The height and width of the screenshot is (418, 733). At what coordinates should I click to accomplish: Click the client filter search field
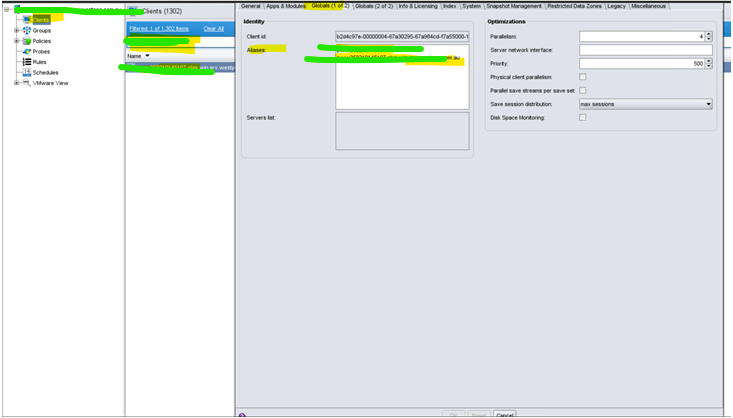click(180, 42)
